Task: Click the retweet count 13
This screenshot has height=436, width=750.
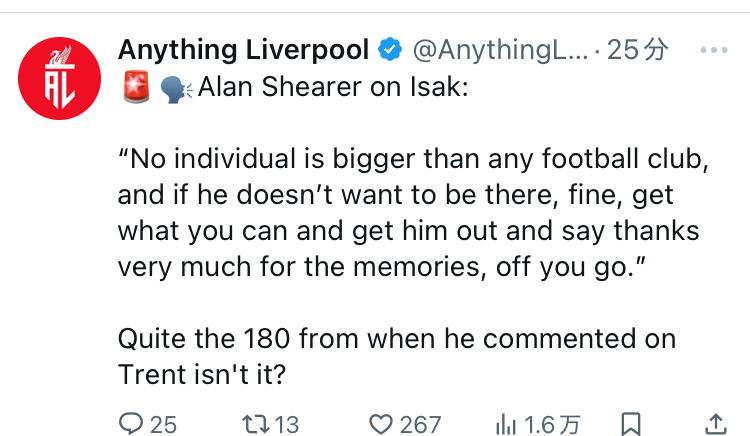Action: click(x=287, y=425)
